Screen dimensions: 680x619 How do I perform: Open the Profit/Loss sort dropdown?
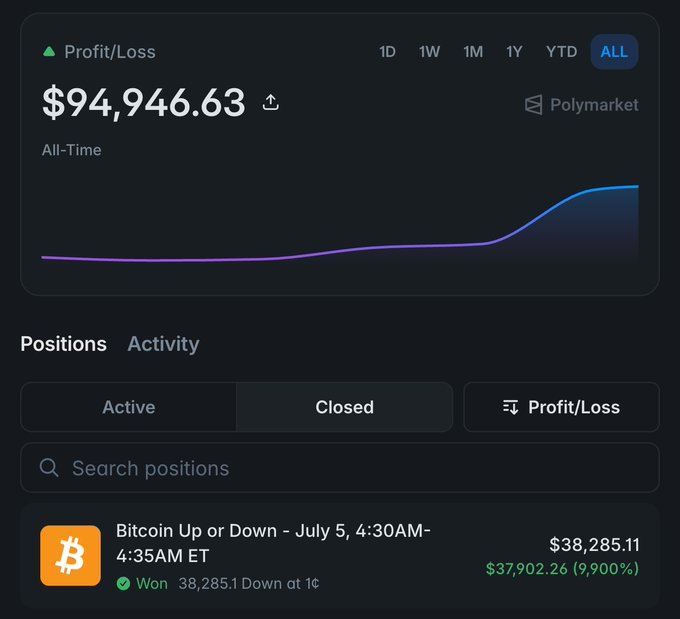tap(562, 407)
